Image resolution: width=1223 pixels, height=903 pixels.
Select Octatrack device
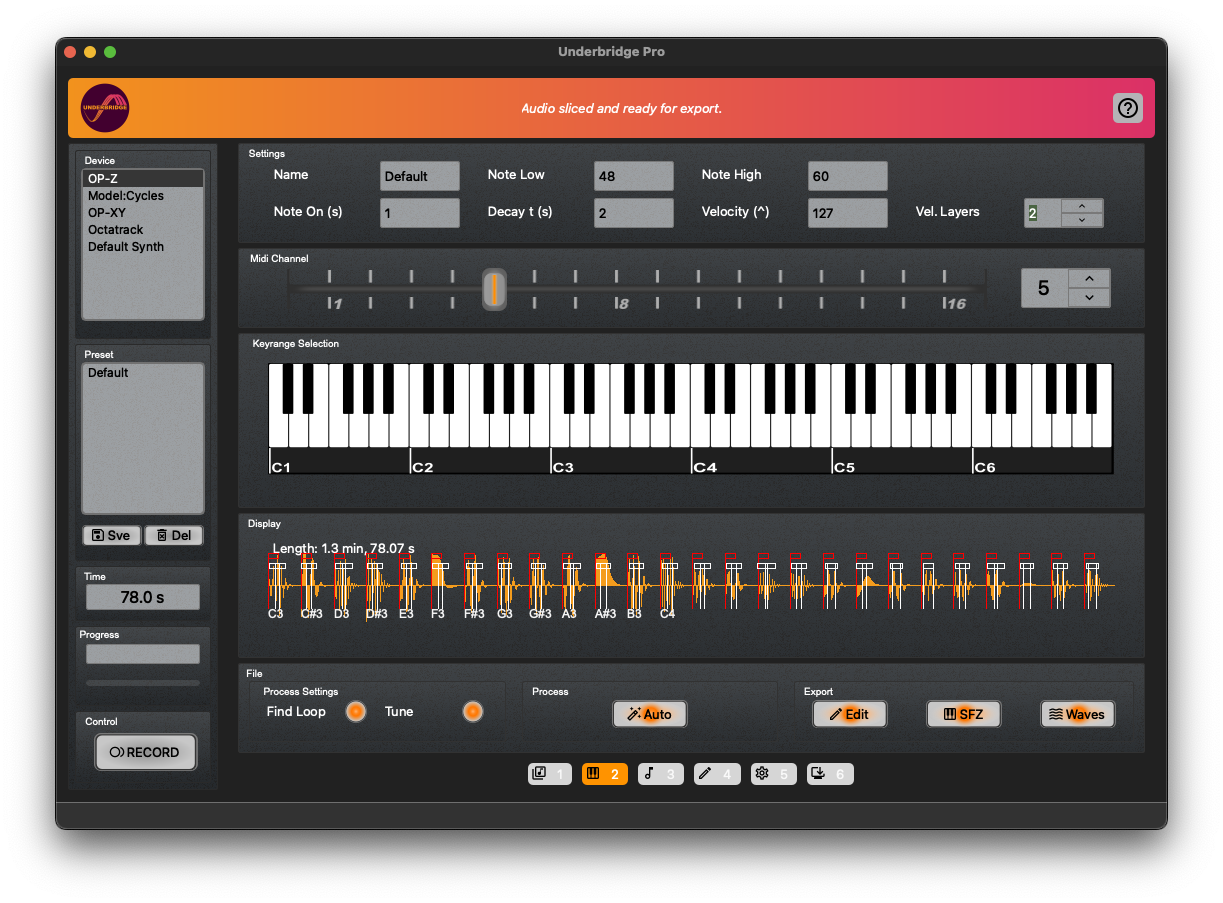pyautogui.click(x=143, y=230)
